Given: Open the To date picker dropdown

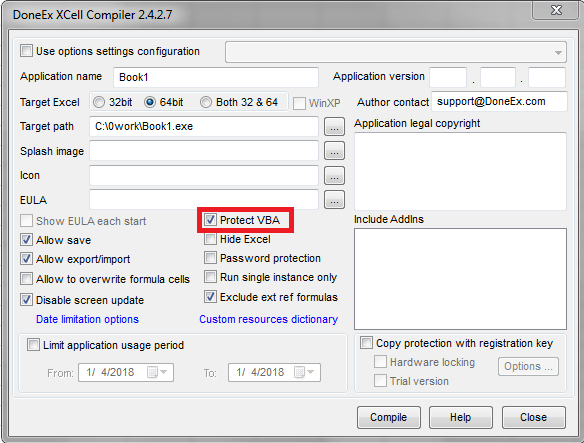Looking at the screenshot, I should [311, 372].
